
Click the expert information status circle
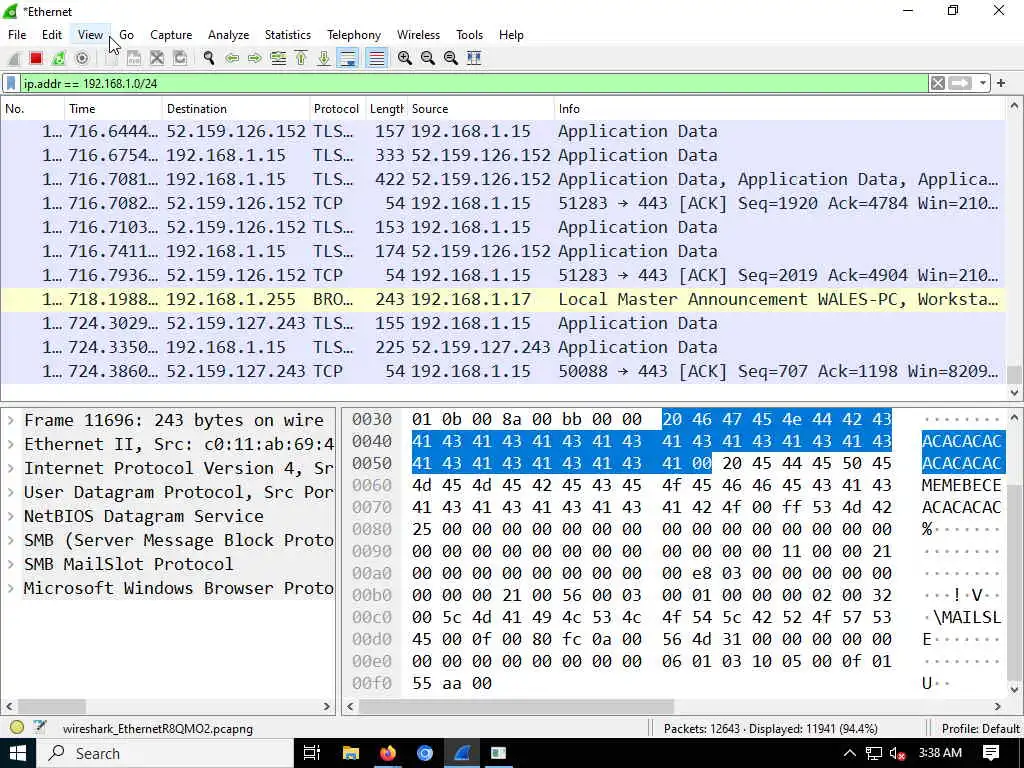coord(18,728)
